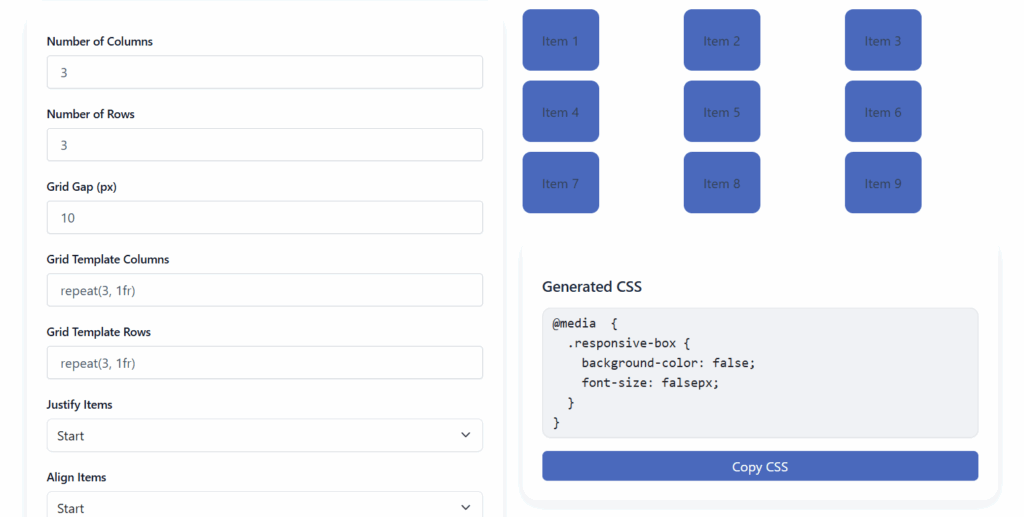Choose Item 3 grid cell
1024x517 pixels.
[x=882, y=41]
